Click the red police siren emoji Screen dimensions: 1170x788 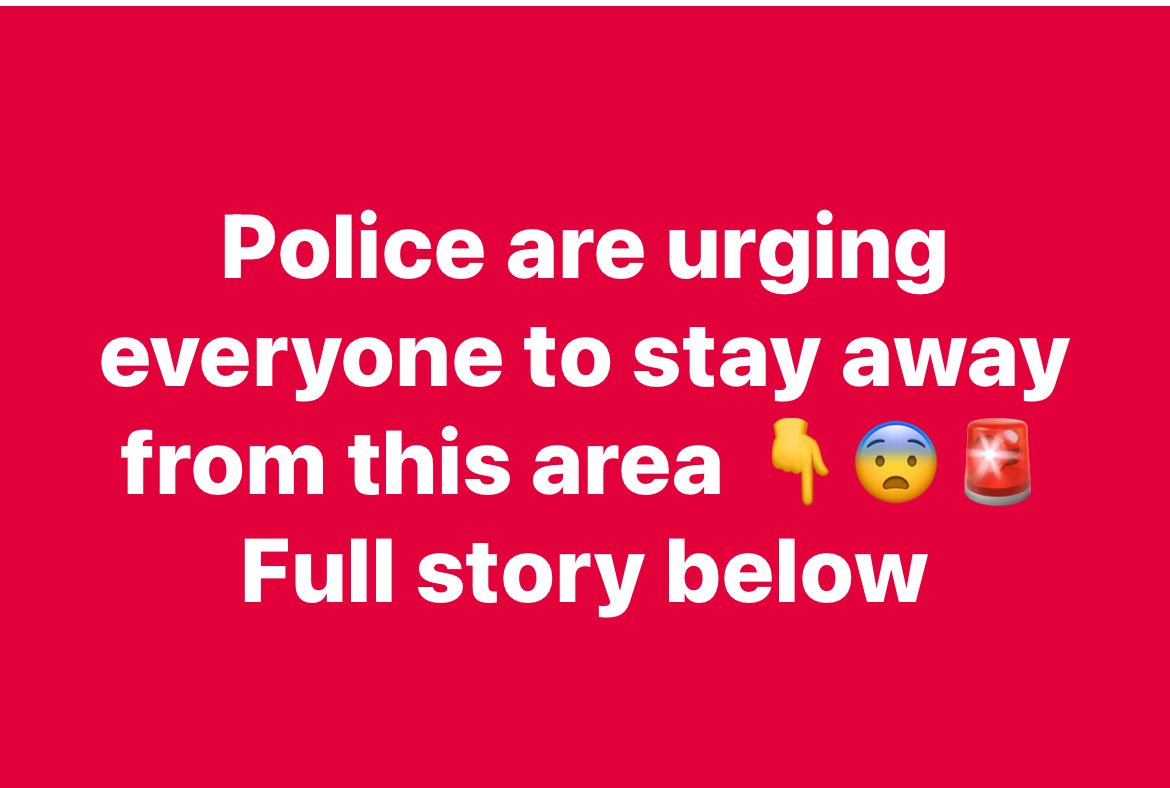(998, 461)
